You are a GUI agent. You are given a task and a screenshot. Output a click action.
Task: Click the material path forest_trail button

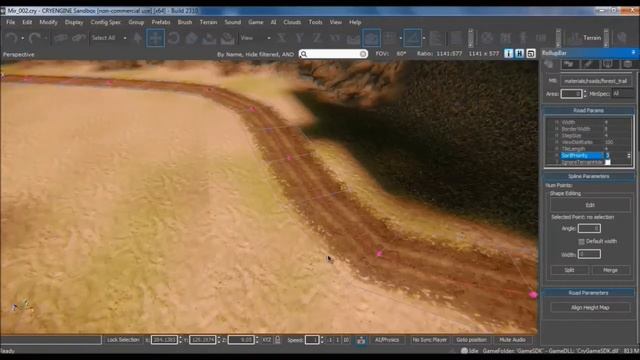point(596,81)
